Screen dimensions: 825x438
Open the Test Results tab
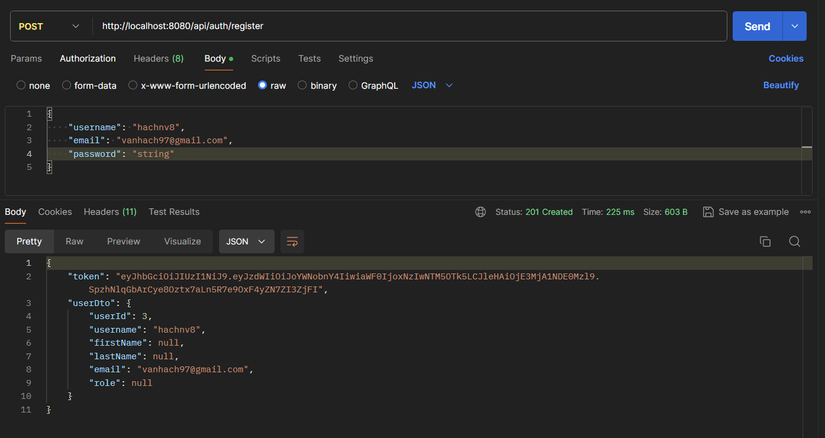(x=174, y=212)
